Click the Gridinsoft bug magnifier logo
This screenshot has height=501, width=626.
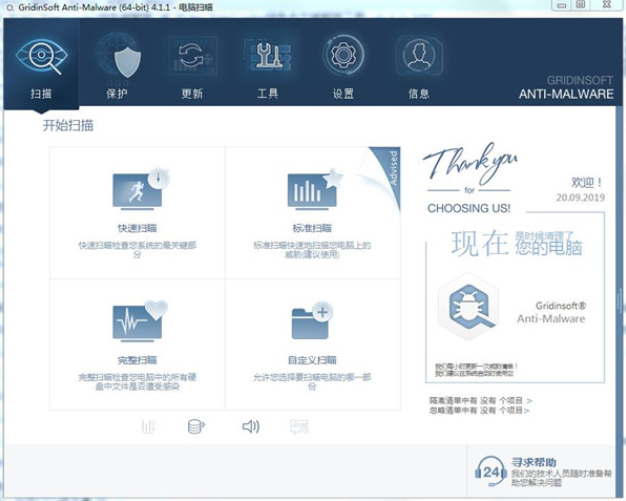468,306
